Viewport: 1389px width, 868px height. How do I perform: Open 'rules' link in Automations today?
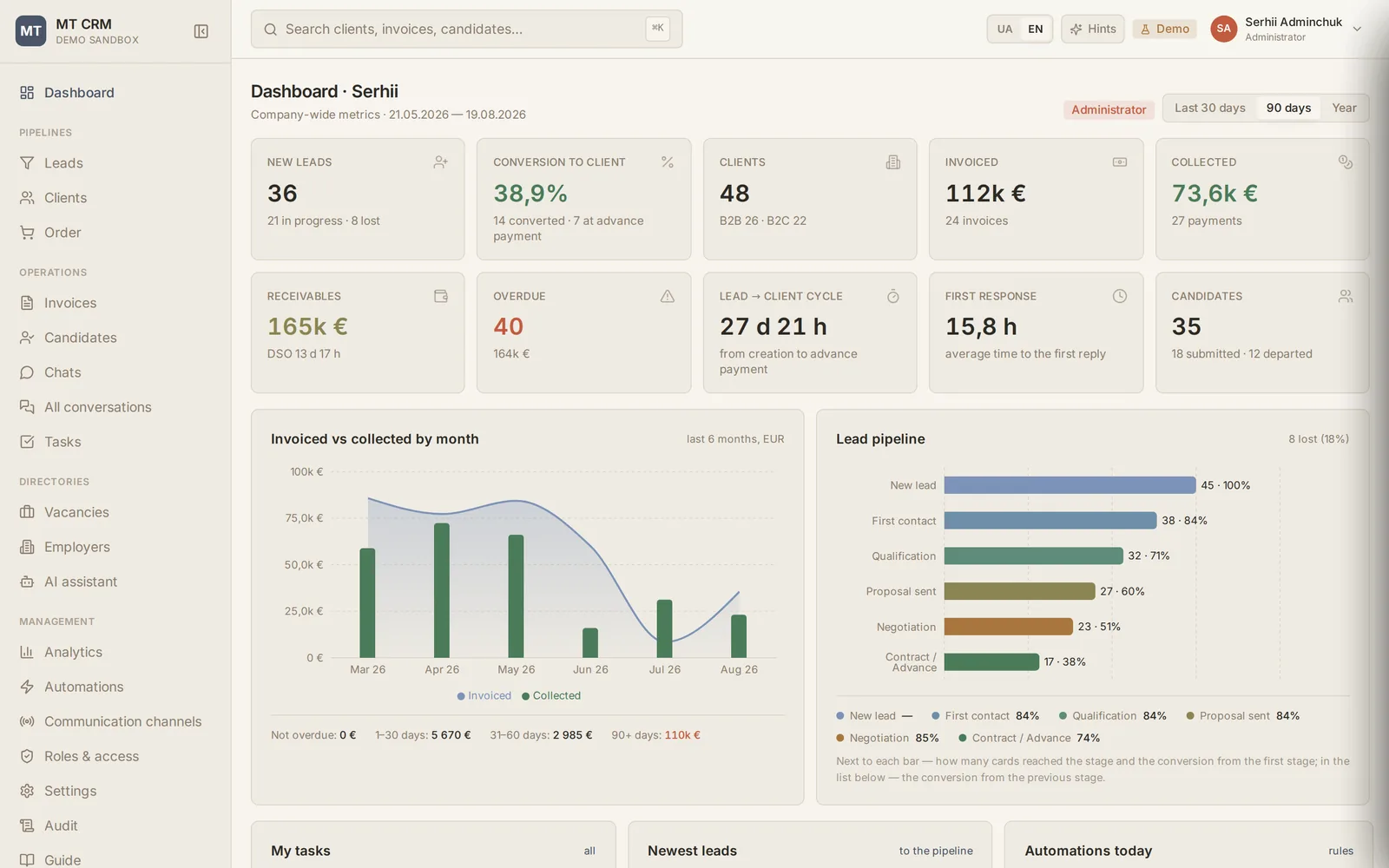pyautogui.click(x=1340, y=852)
